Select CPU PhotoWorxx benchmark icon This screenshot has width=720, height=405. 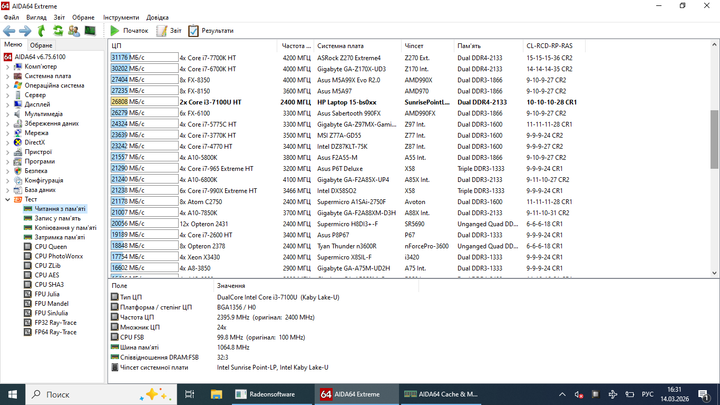click(28, 256)
